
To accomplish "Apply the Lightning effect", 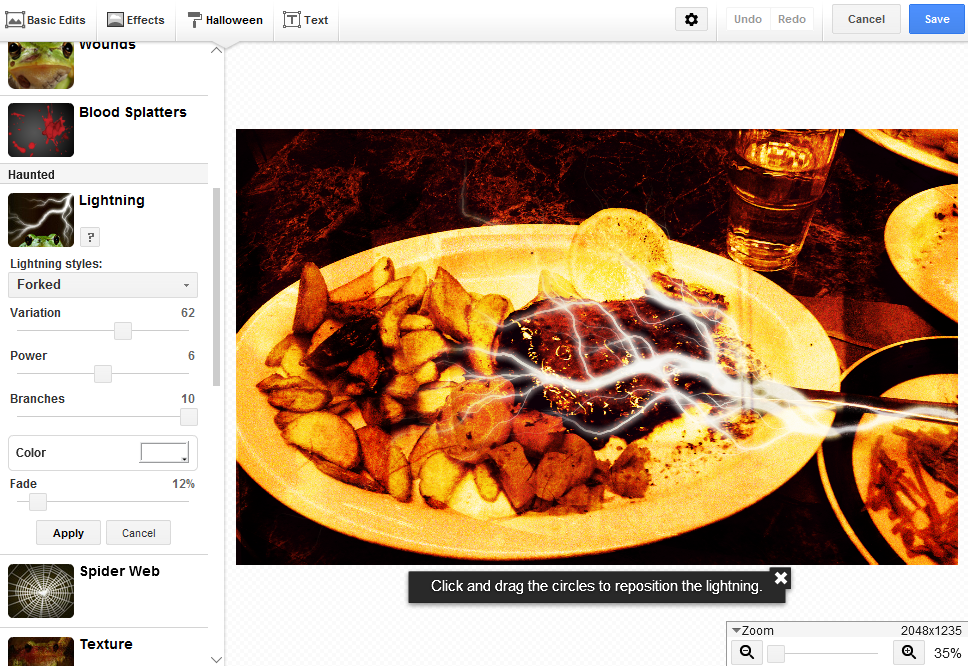I will tap(68, 533).
